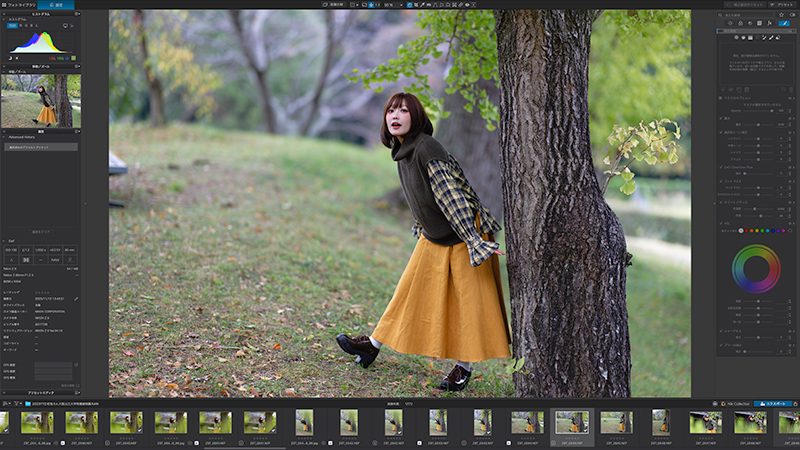Image resolution: width=800 pixels, height=450 pixels.
Task: Select the first fully visible filmstrip thumbnail
Action: click(37, 422)
